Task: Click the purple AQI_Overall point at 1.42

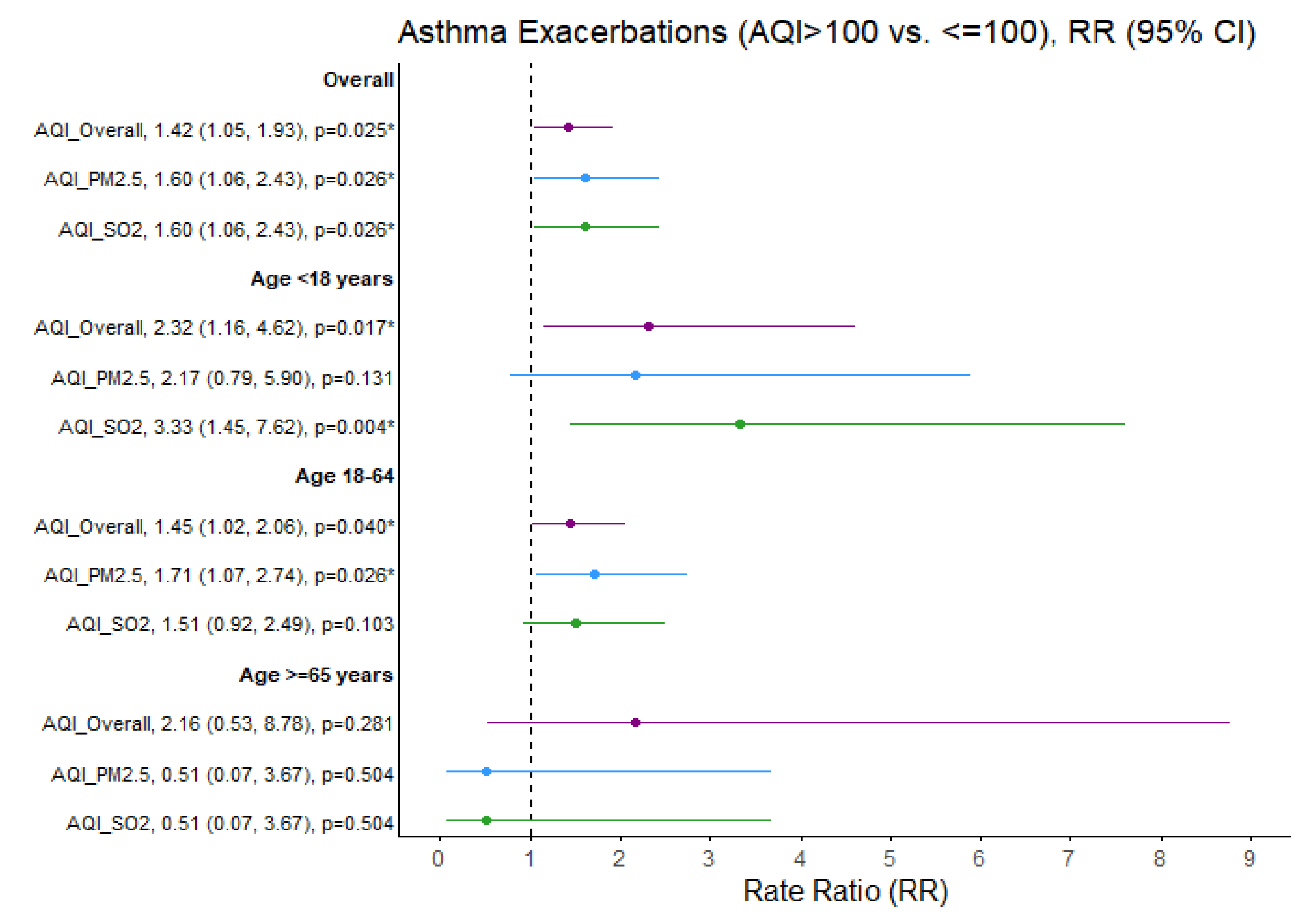Action: coord(568,127)
